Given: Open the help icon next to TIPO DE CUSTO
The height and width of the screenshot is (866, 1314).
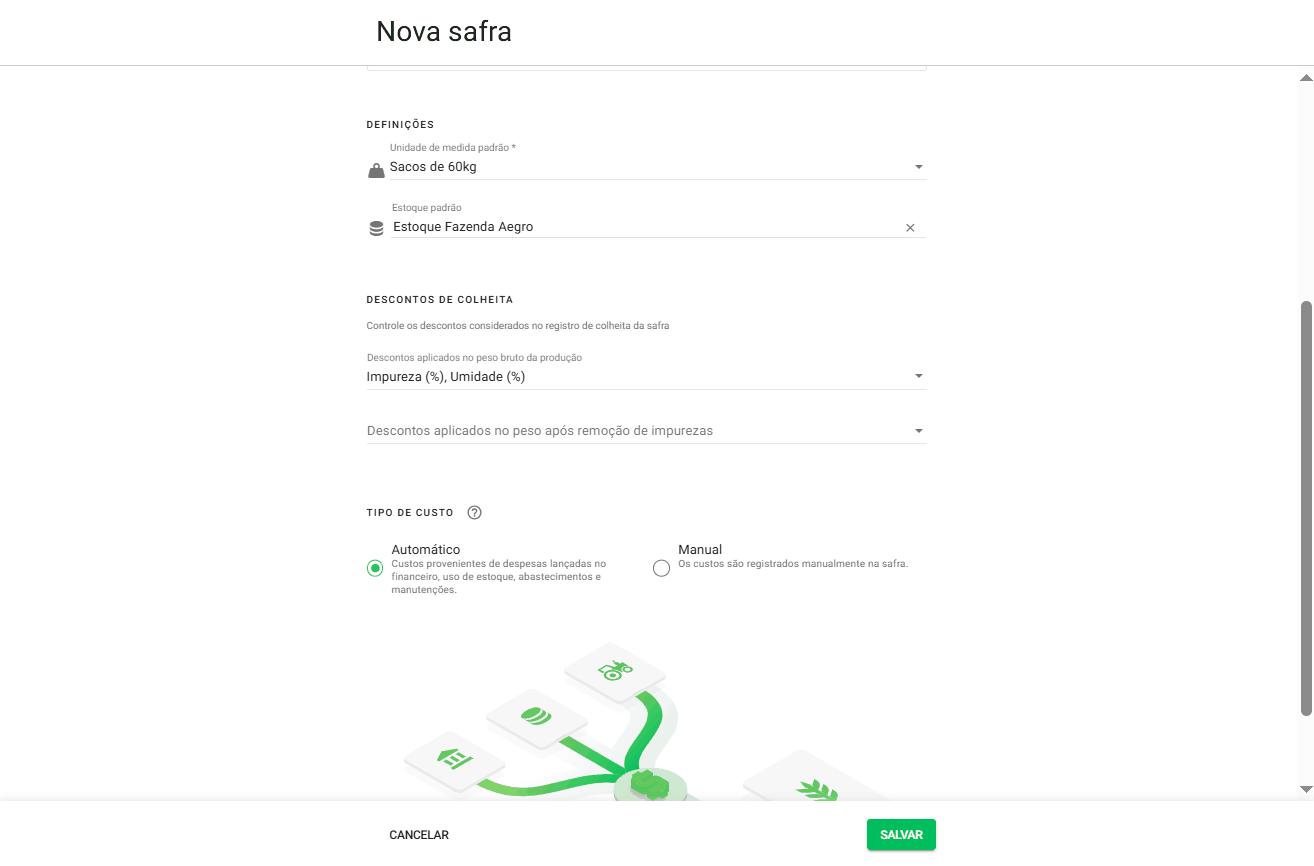Looking at the screenshot, I should [x=474, y=512].
